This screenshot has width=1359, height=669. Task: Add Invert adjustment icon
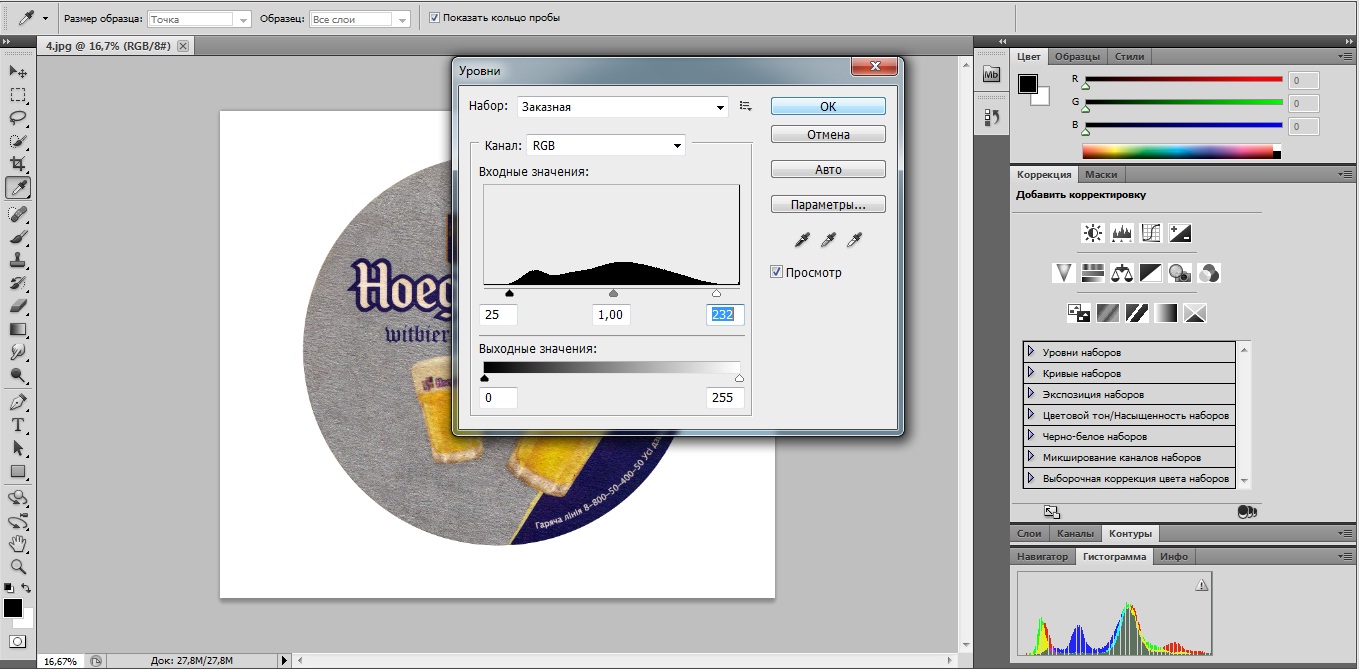[1078, 312]
